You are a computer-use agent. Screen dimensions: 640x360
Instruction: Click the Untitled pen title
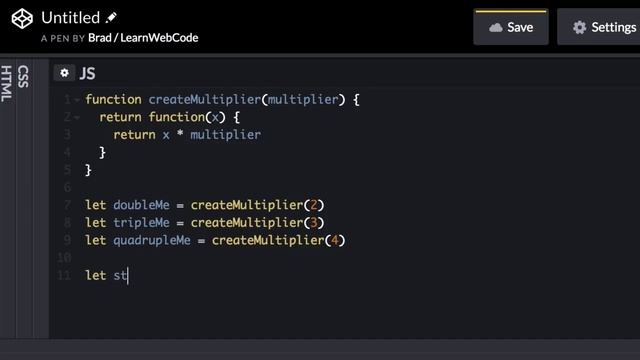click(x=71, y=18)
